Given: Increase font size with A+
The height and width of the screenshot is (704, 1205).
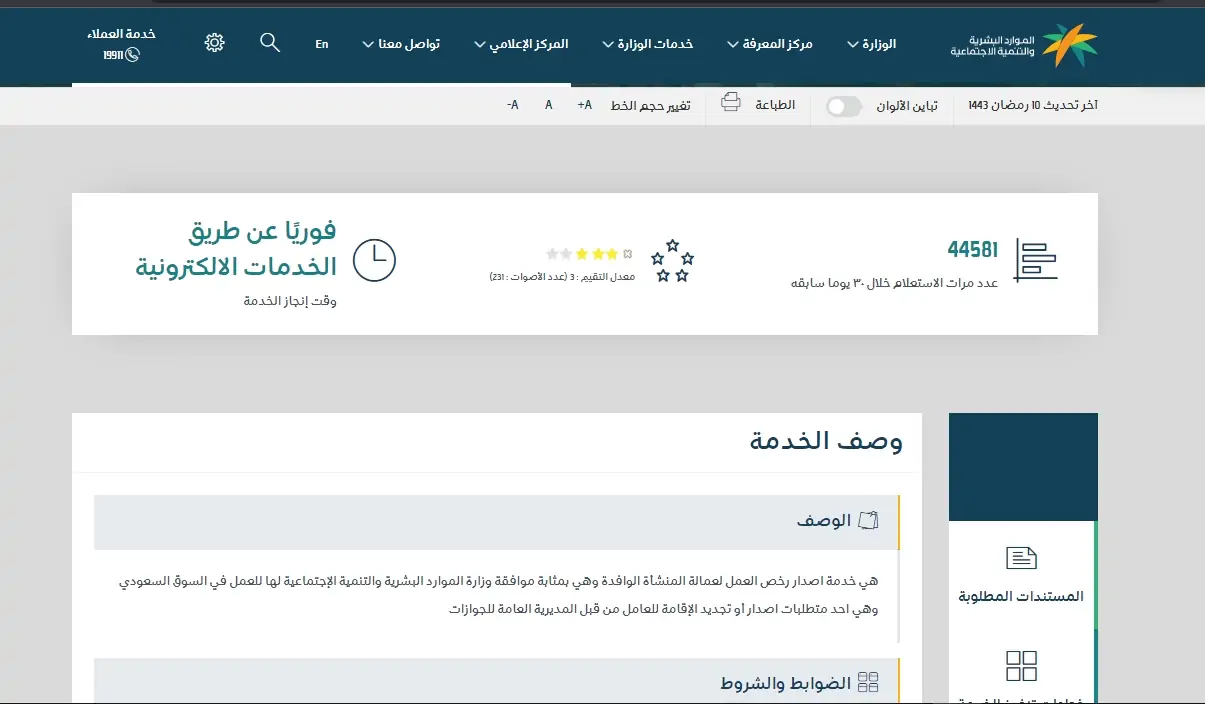Looking at the screenshot, I should (585, 105).
